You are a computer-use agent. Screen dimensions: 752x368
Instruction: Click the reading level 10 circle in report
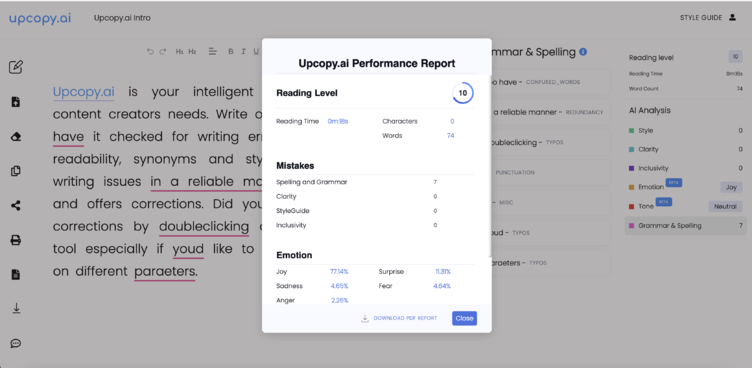coord(463,93)
